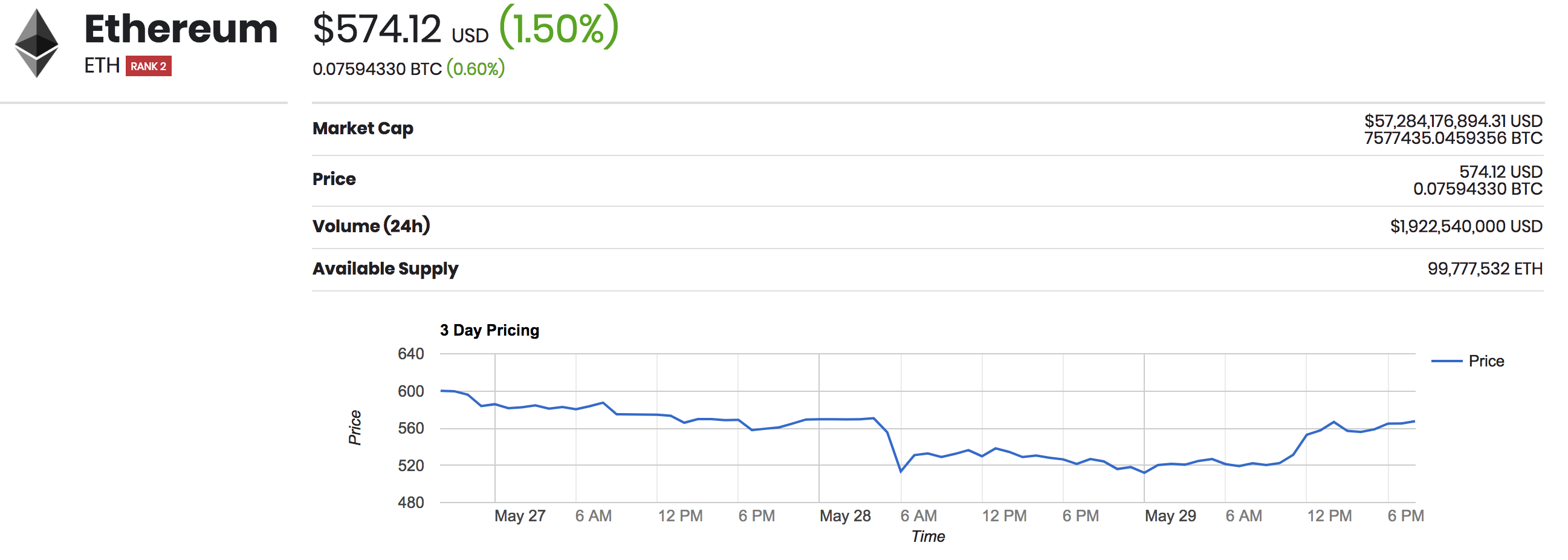Click the ETH ticker symbol
This screenshot has height=560, width=1568.
[x=102, y=66]
